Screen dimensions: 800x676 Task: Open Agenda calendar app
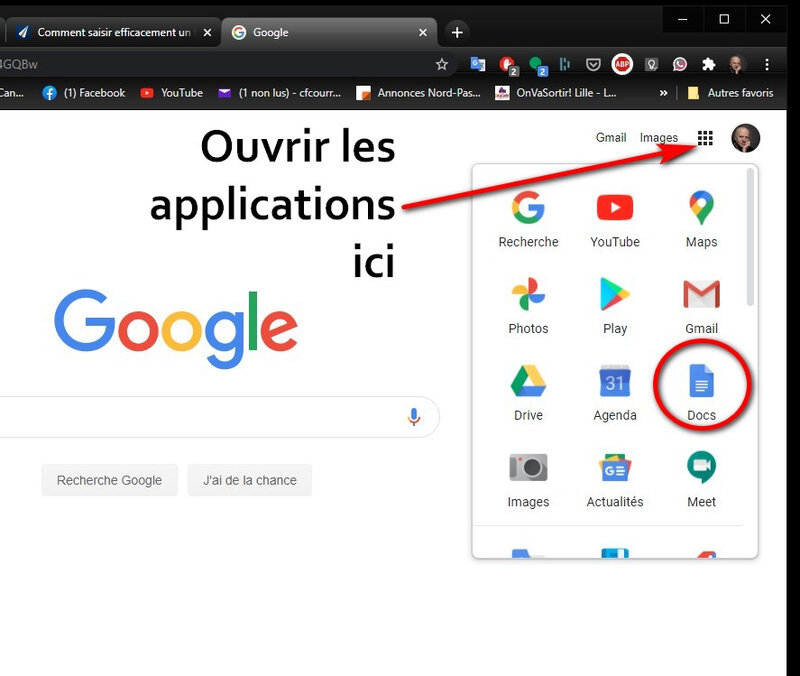(615, 393)
